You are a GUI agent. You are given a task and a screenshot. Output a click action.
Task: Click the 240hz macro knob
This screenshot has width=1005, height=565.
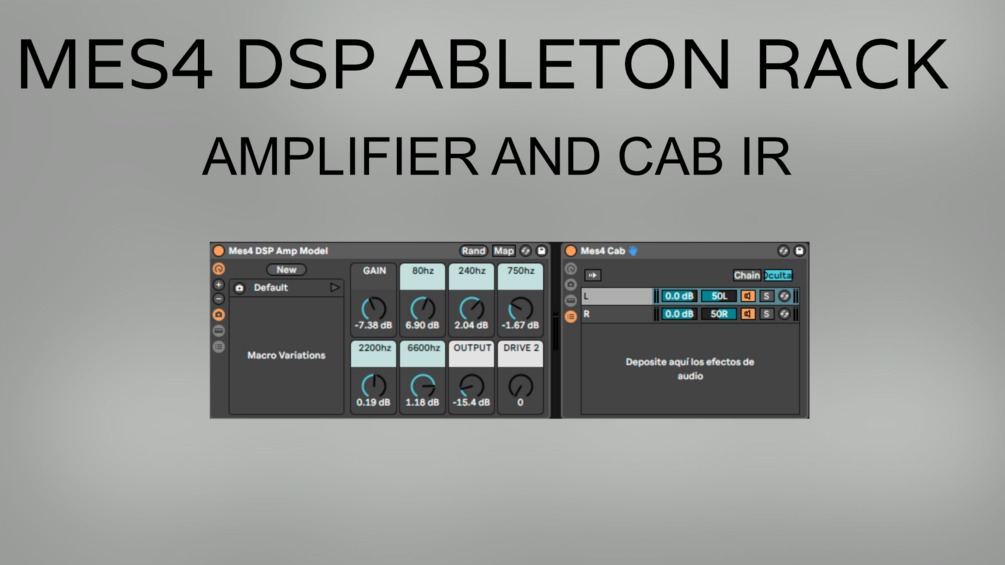pos(472,309)
